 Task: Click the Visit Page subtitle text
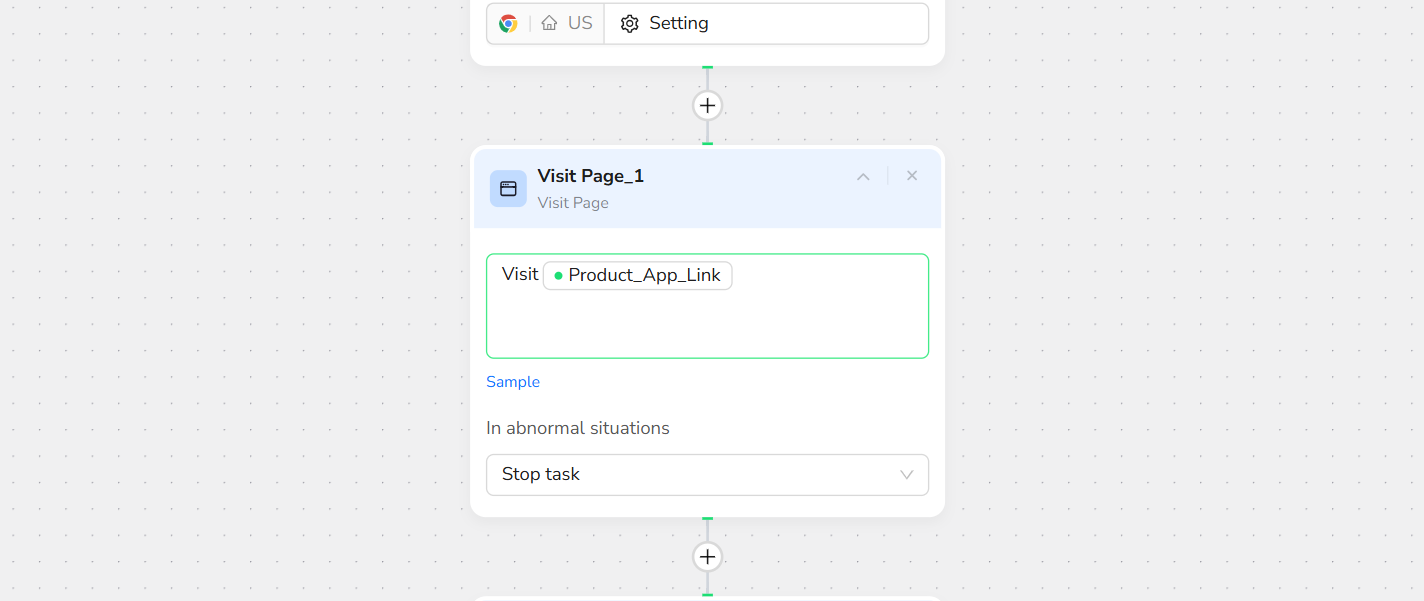(573, 203)
